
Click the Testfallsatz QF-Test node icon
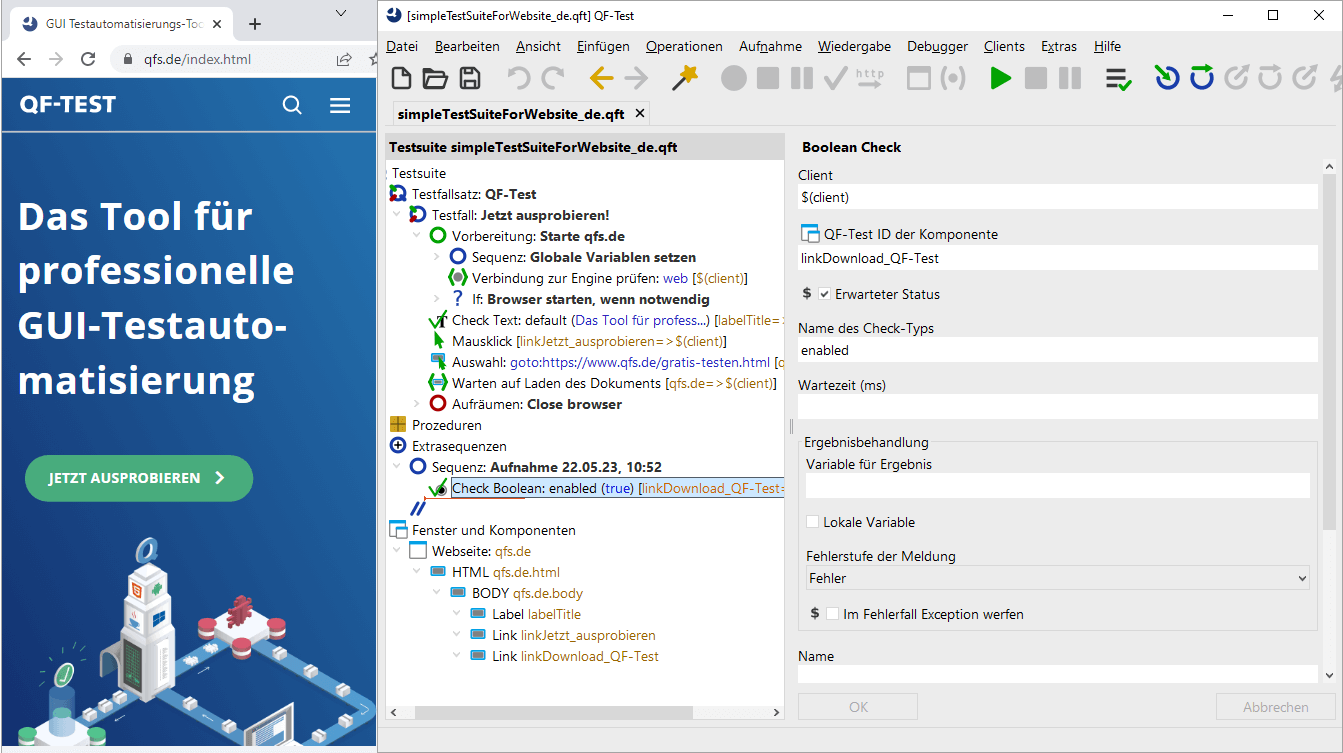398,194
